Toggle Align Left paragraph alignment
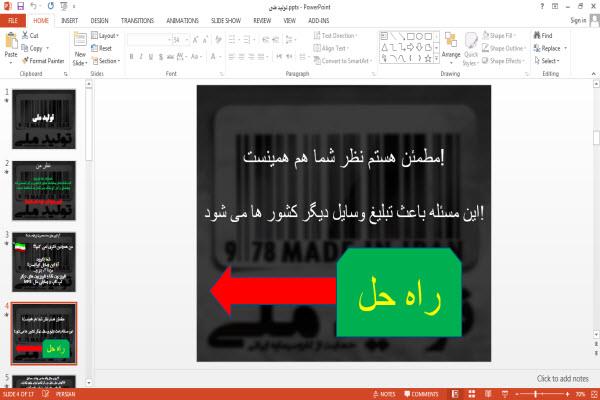Viewport: 600px width, 400px height. coord(232,57)
